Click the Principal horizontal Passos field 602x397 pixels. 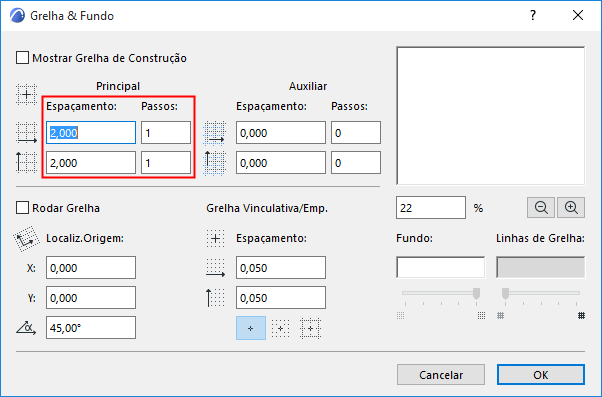(x=166, y=133)
